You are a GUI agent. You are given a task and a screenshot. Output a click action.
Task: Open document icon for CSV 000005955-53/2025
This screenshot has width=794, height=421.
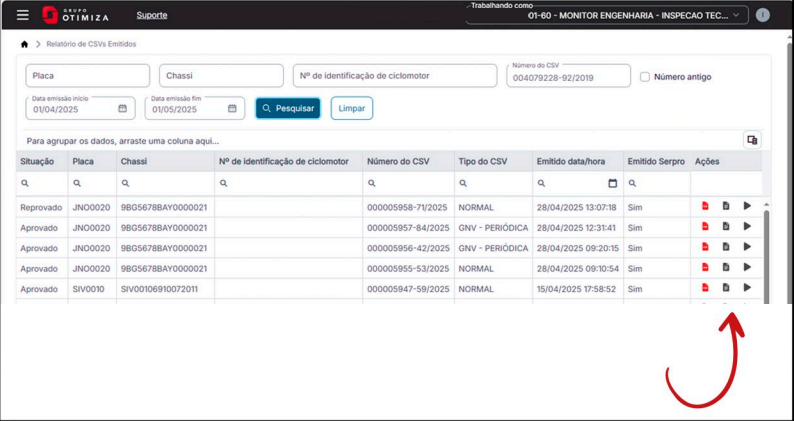pos(726,267)
